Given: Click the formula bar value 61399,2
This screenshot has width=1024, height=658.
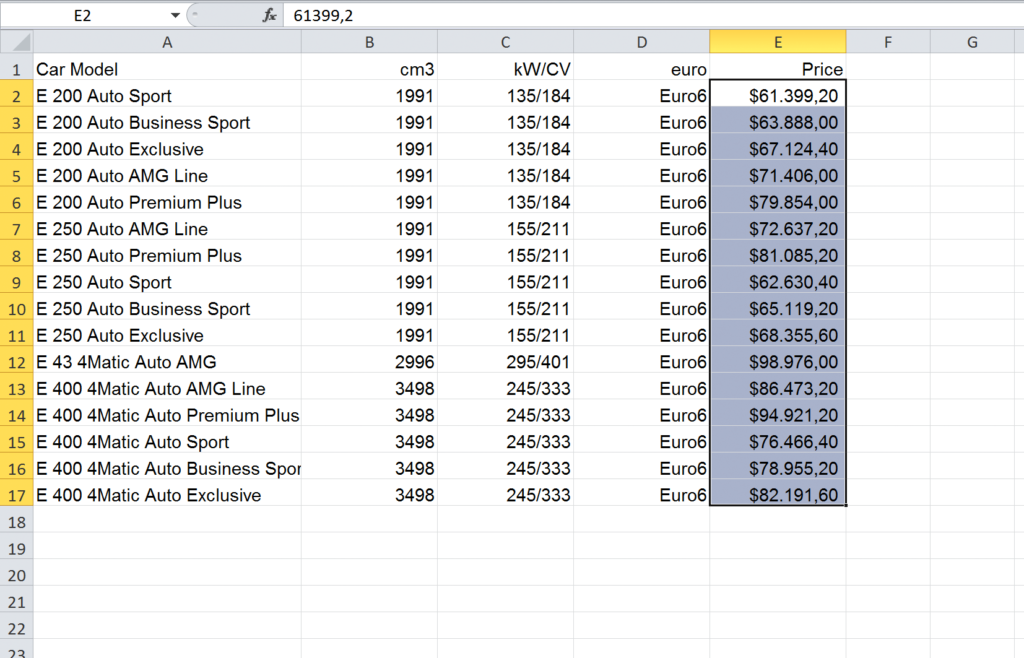Looking at the screenshot, I should 323,15.
